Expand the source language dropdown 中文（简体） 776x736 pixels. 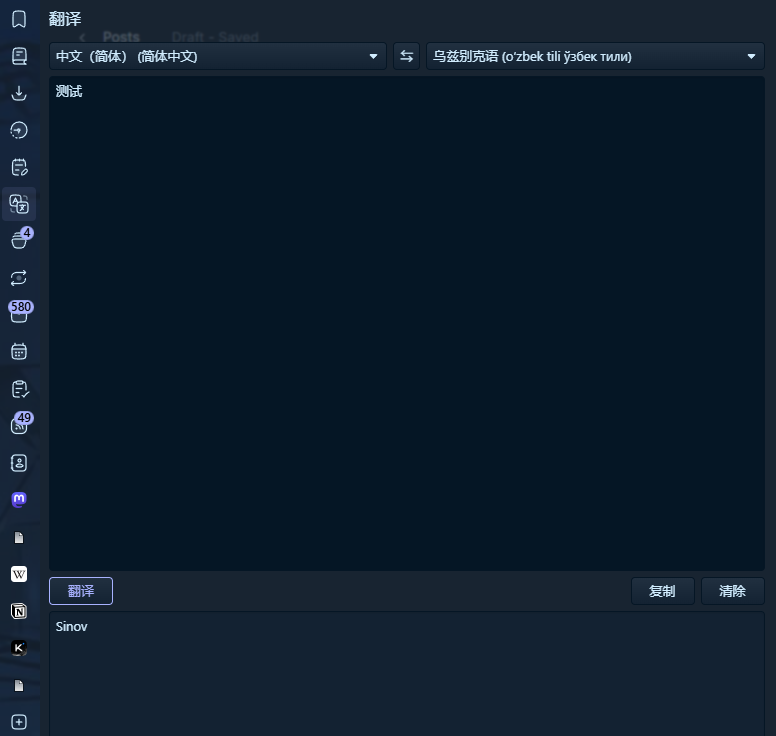coord(217,56)
